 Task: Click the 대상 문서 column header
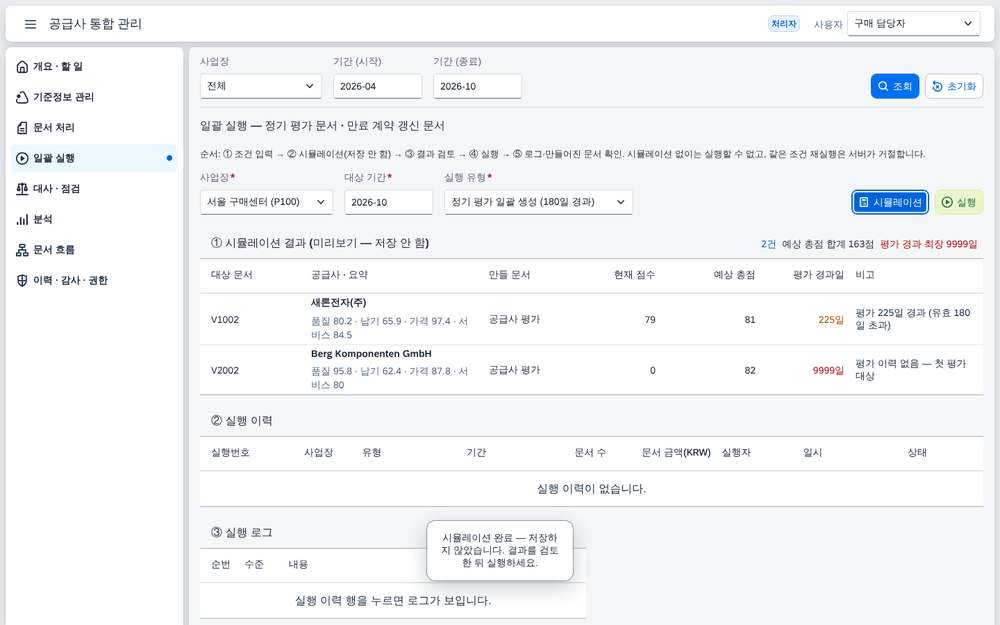(232, 275)
